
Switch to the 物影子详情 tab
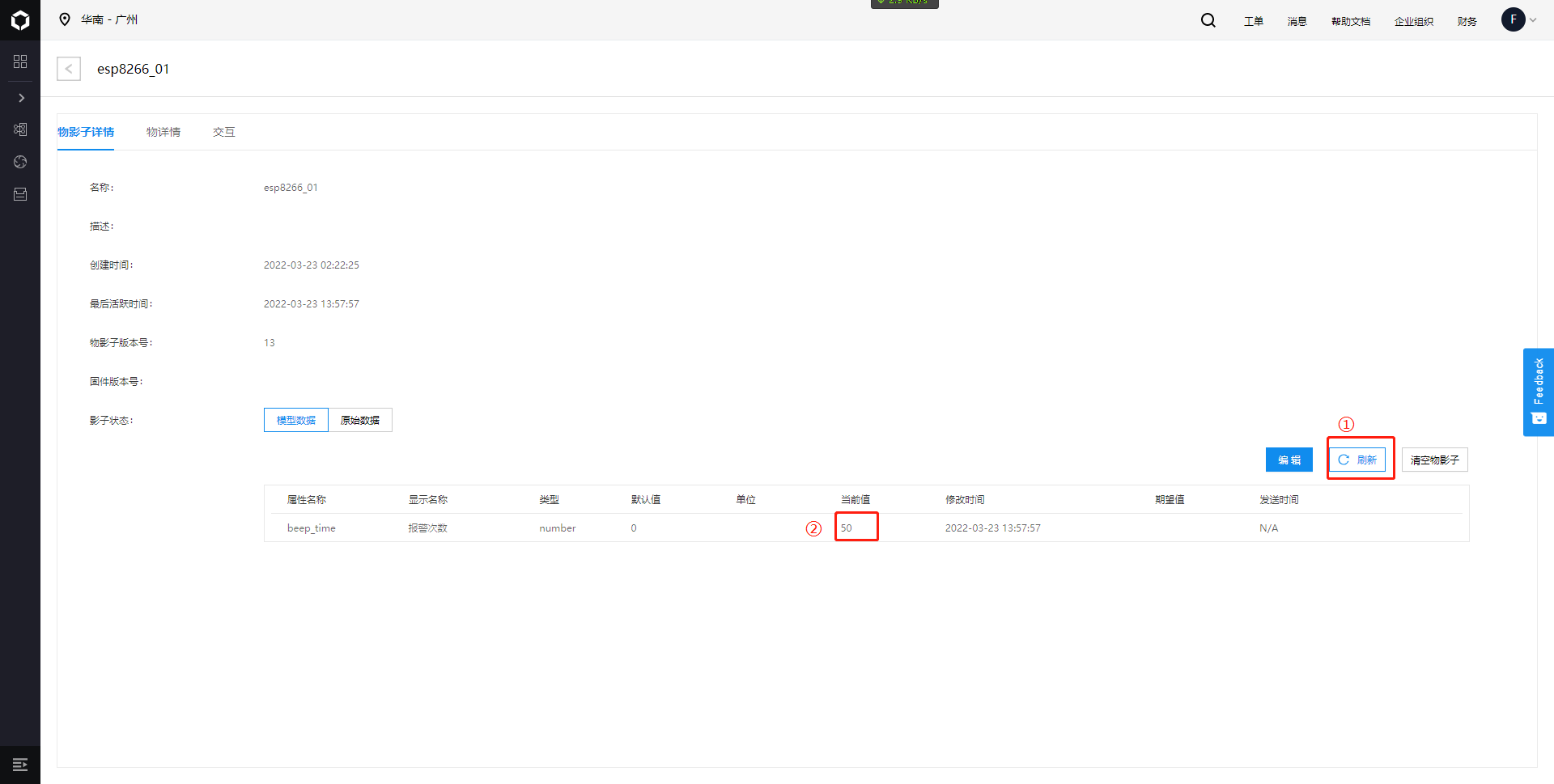(x=86, y=132)
